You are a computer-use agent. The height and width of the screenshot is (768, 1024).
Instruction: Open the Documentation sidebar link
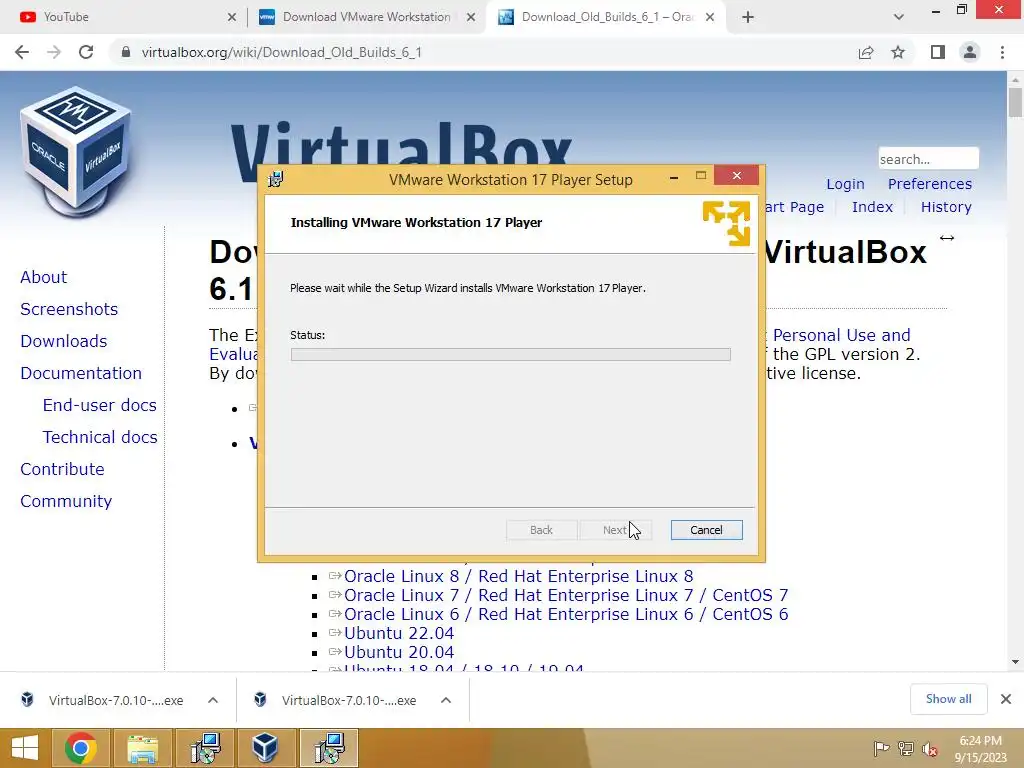click(x=81, y=373)
